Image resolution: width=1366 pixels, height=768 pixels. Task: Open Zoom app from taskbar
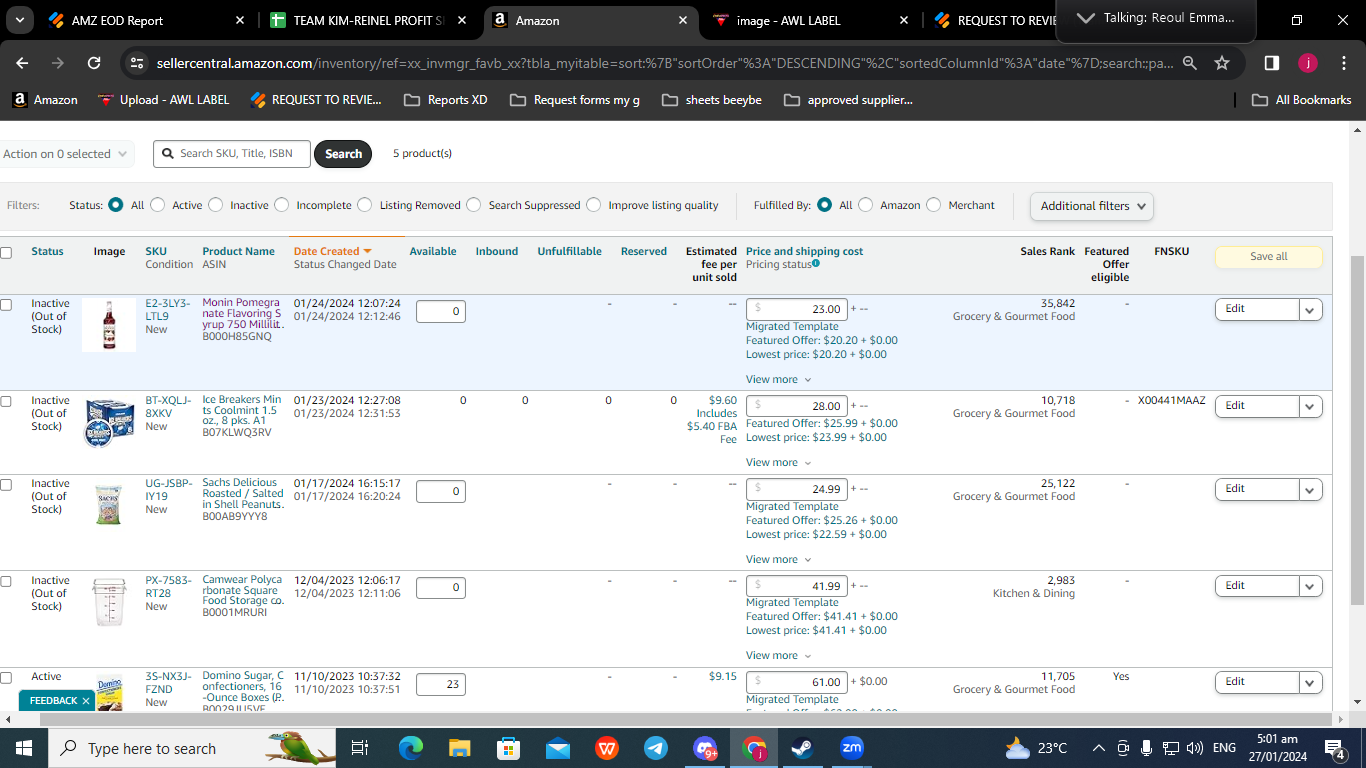click(x=851, y=748)
